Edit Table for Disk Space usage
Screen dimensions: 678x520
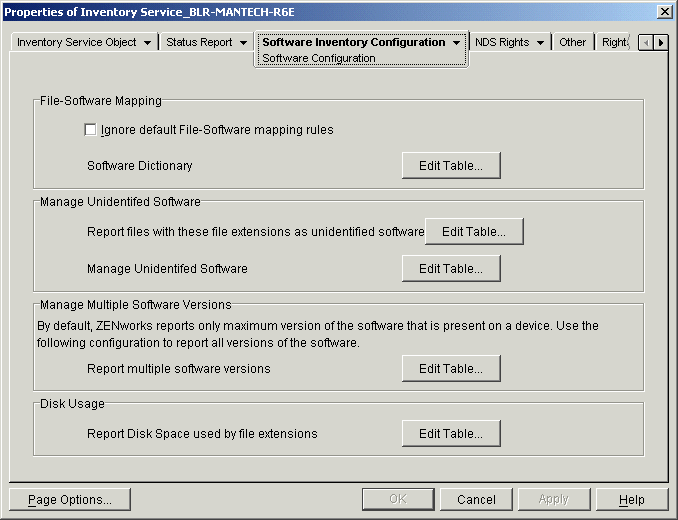[x=451, y=434]
